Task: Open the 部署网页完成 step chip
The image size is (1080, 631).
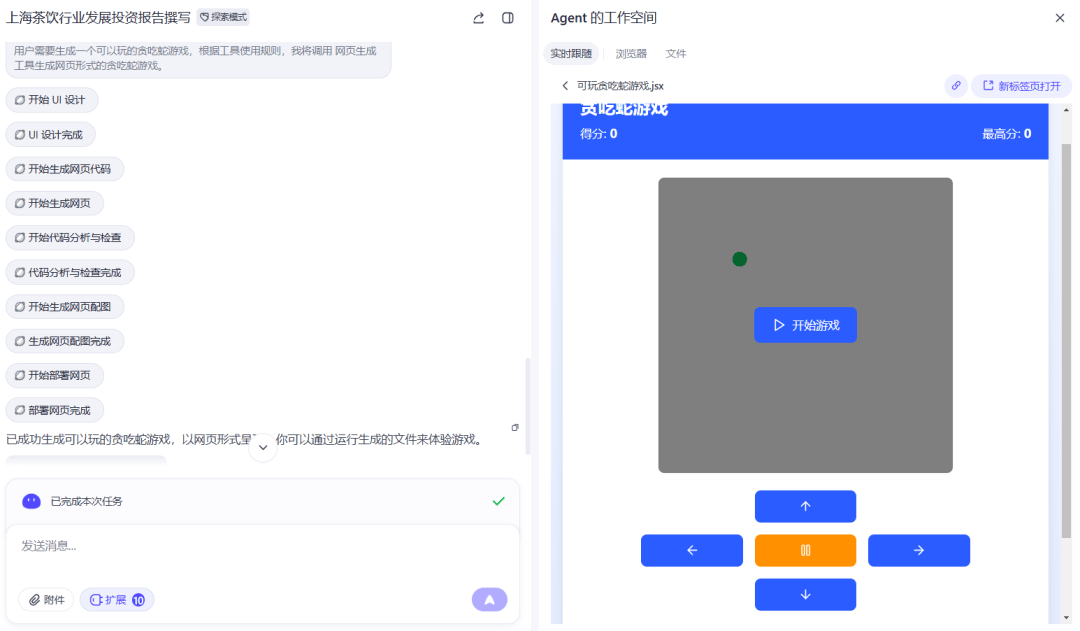Action: pyautogui.click(x=54, y=410)
